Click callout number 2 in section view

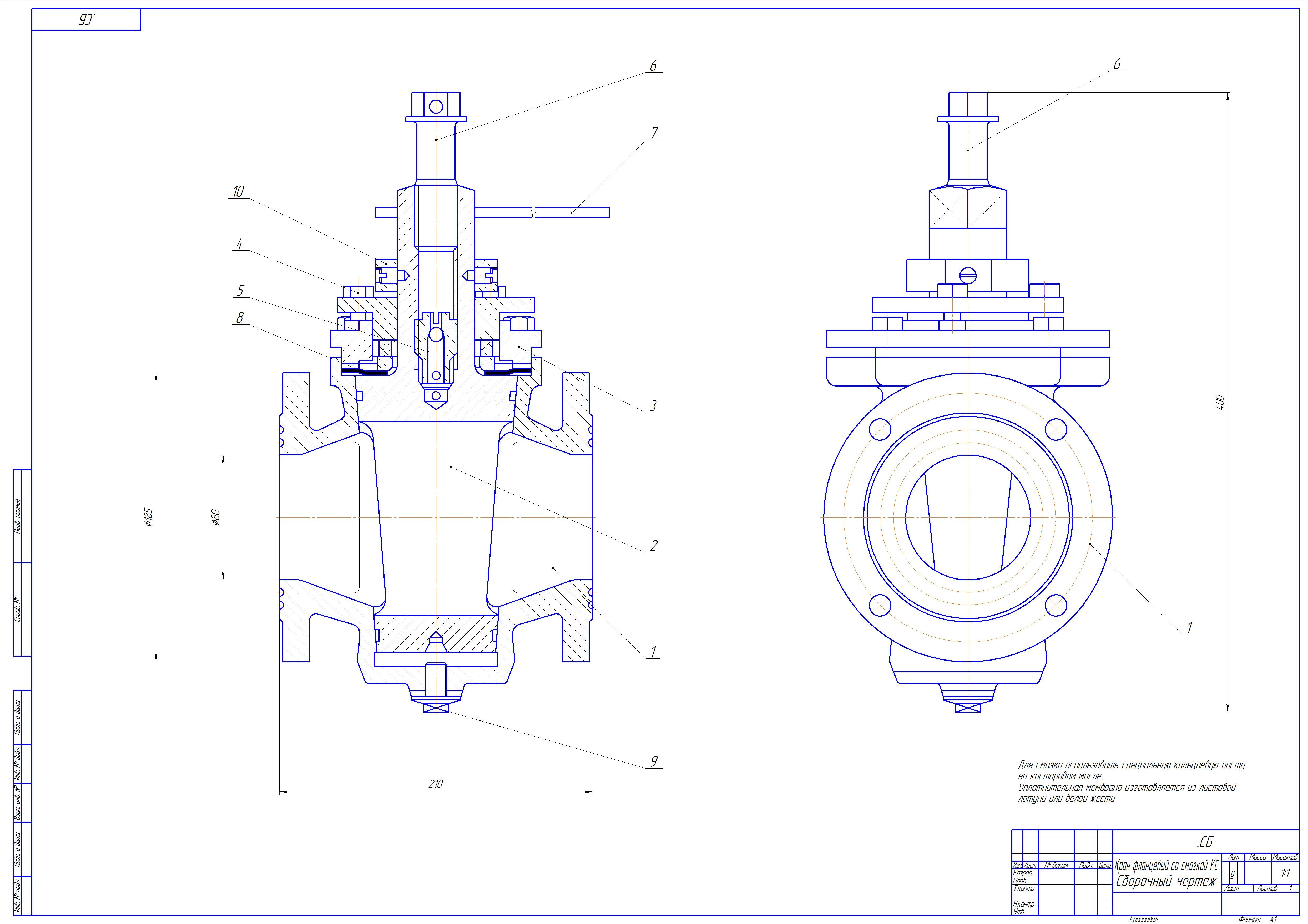coord(653,546)
